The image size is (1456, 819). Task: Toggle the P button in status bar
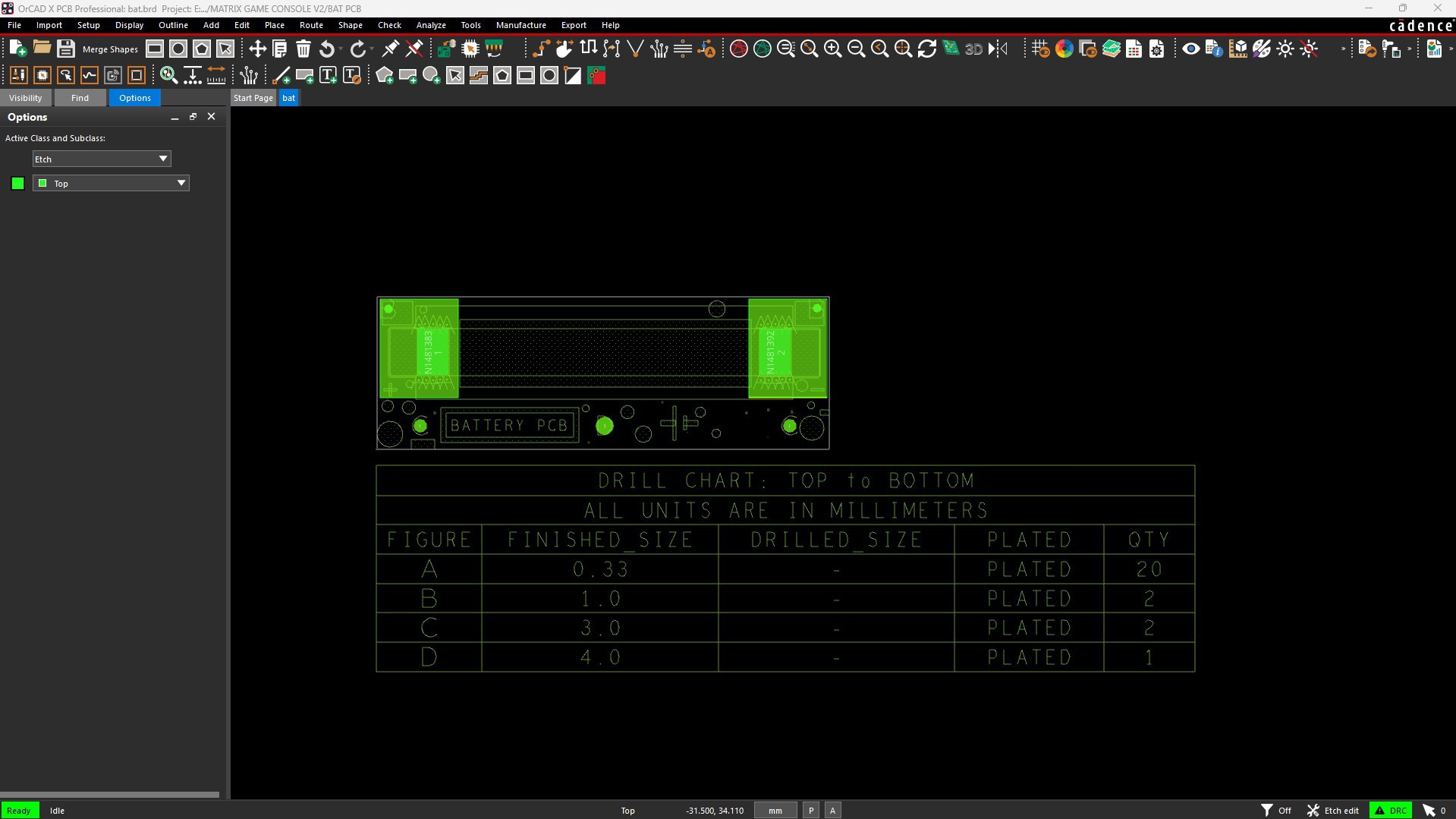tap(810, 811)
